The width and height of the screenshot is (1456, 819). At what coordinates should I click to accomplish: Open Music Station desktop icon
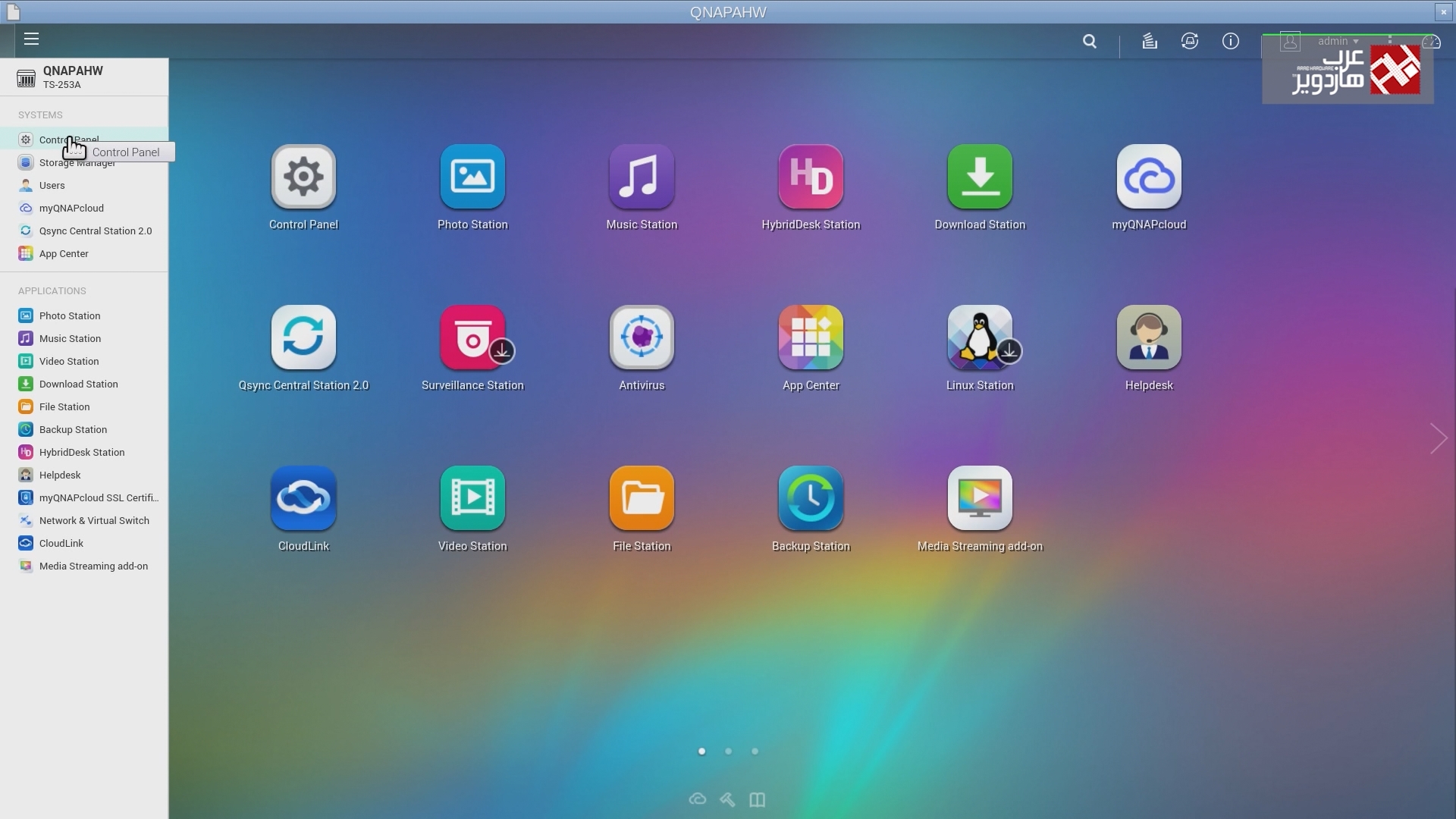[x=642, y=177]
